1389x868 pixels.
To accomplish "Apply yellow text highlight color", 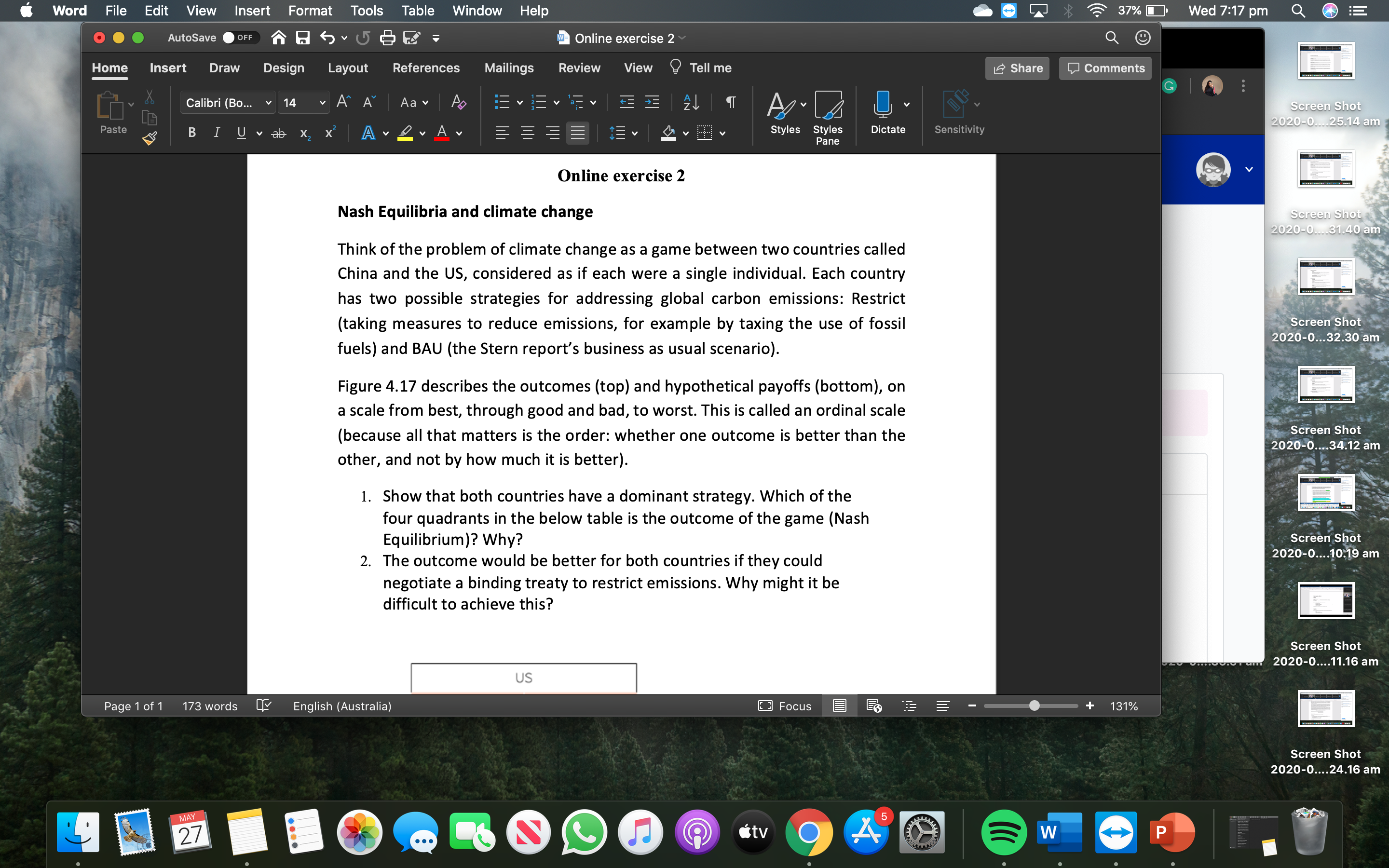I will click(405, 133).
